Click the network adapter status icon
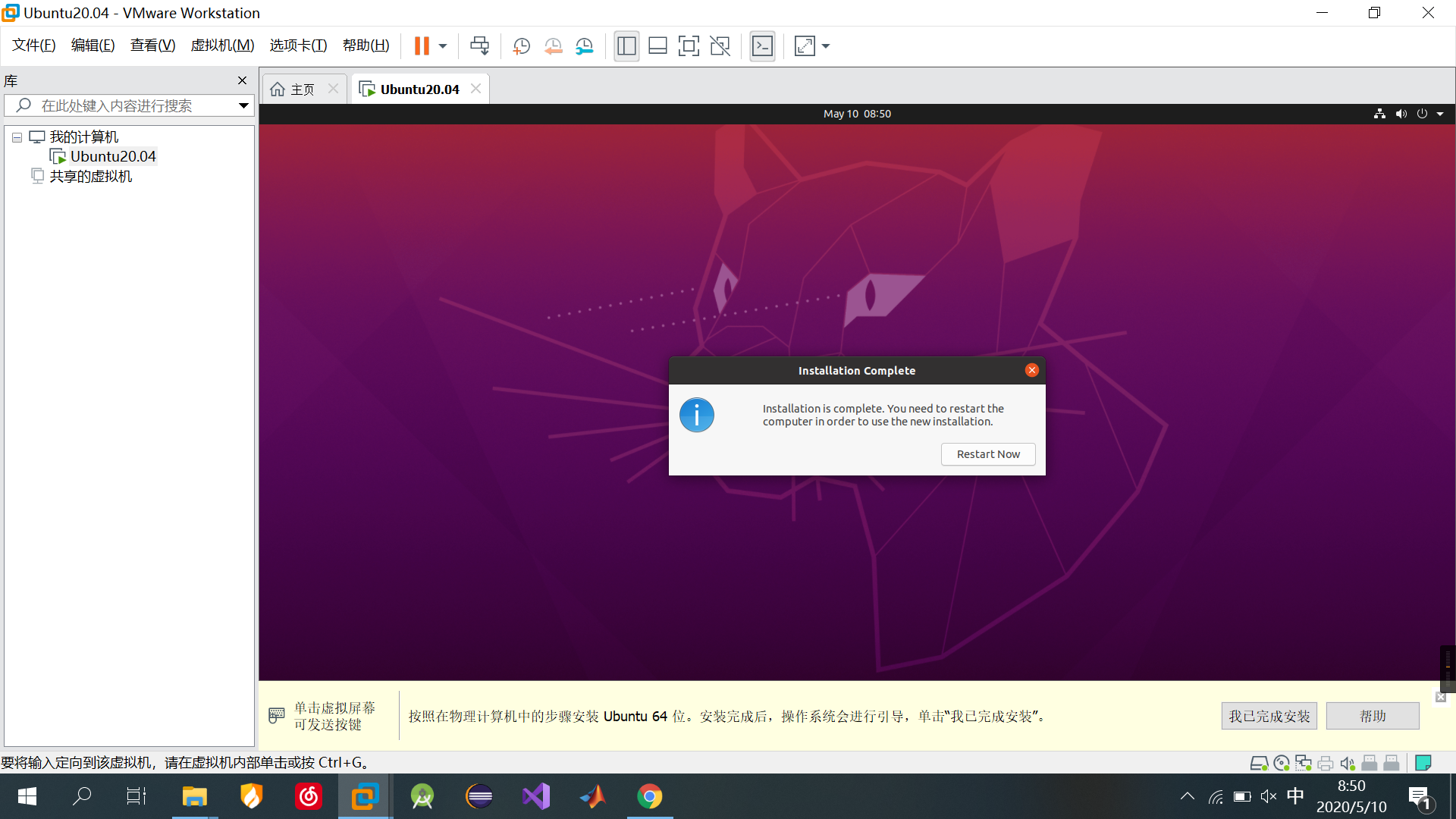Screen dimensions: 1456x819 point(1304,763)
